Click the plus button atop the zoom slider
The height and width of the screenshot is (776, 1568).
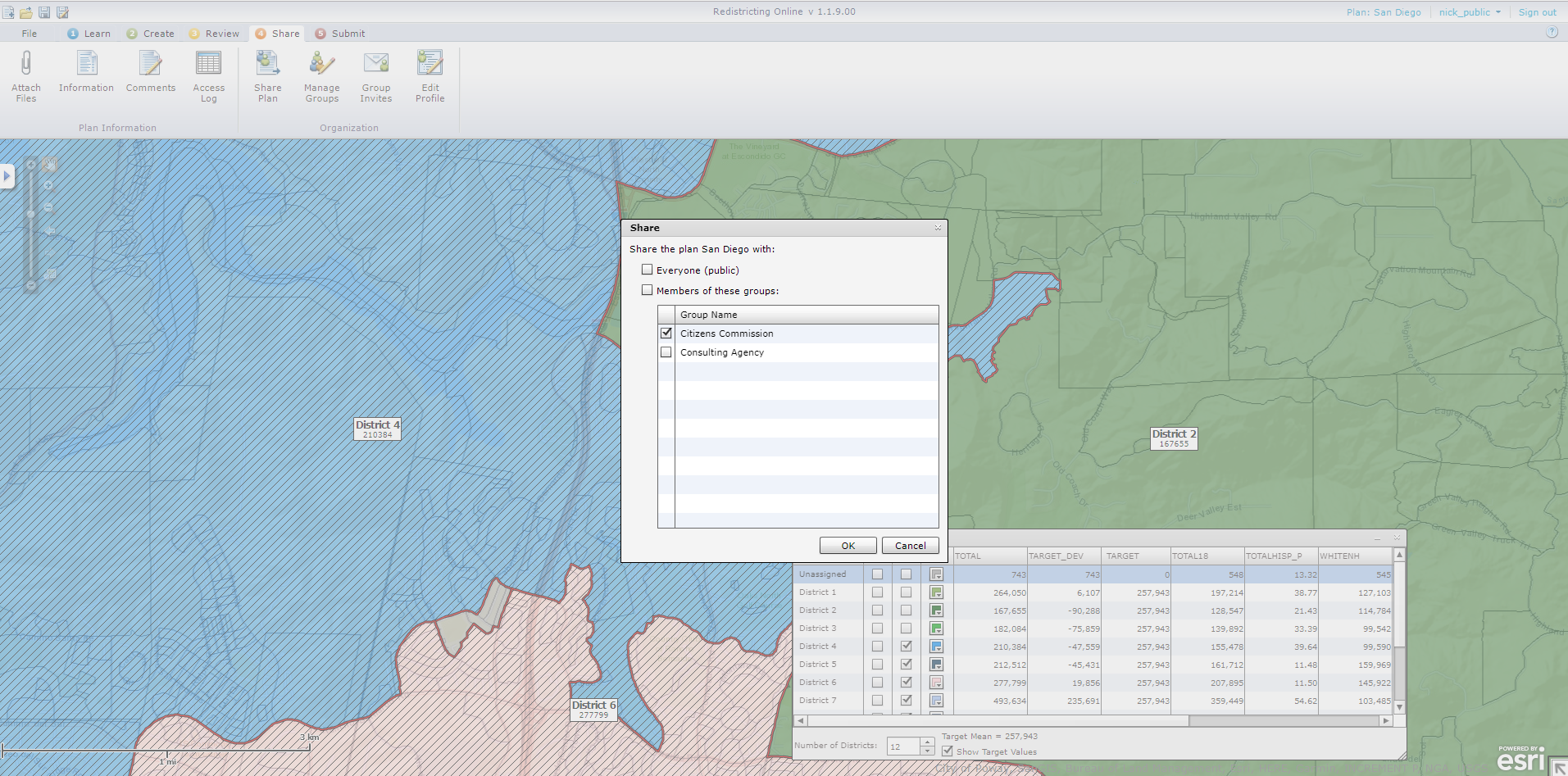point(31,165)
